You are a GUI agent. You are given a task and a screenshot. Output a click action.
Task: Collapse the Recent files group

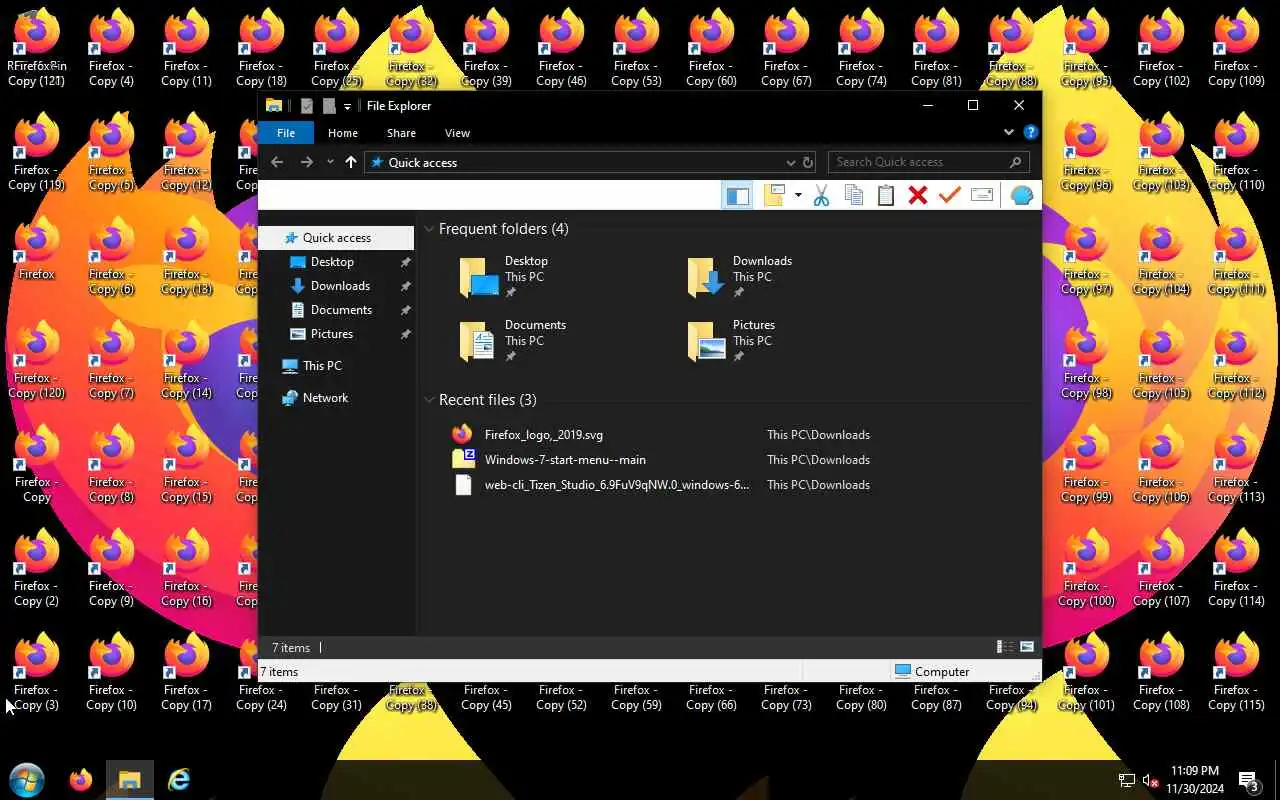[x=429, y=400]
